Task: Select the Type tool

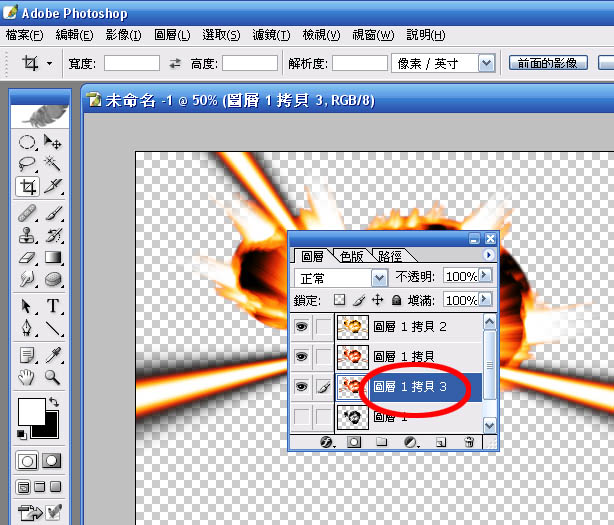Action: click(53, 305)
